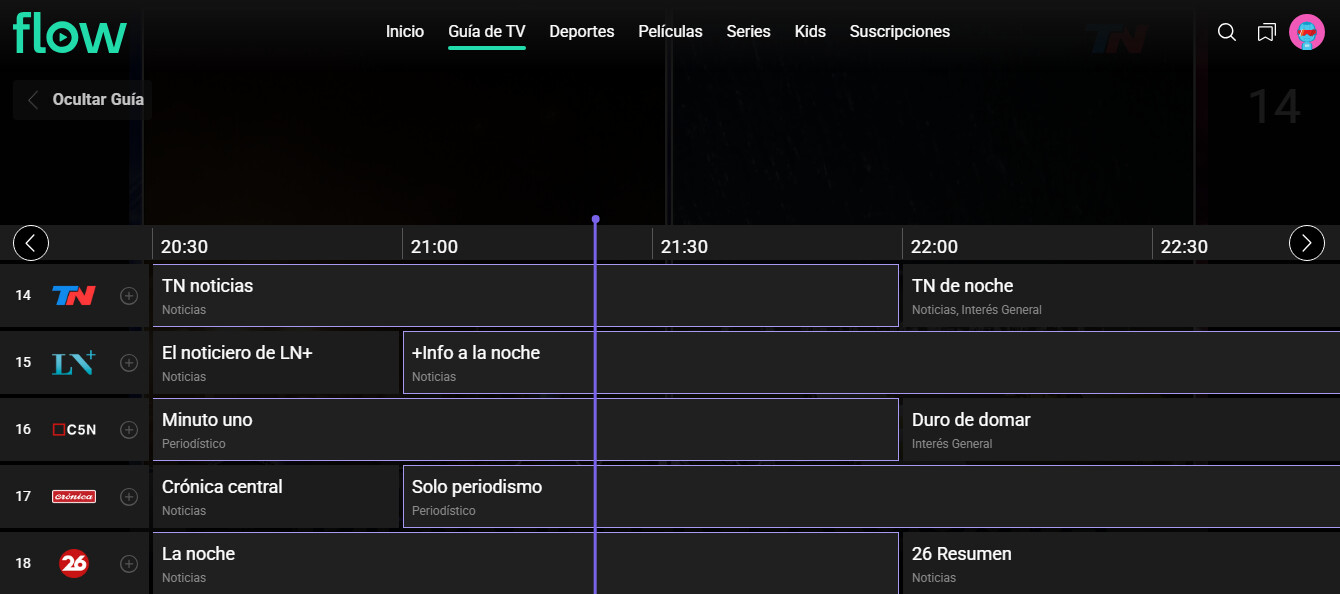Select the La noche program

(x=525, y=563)
